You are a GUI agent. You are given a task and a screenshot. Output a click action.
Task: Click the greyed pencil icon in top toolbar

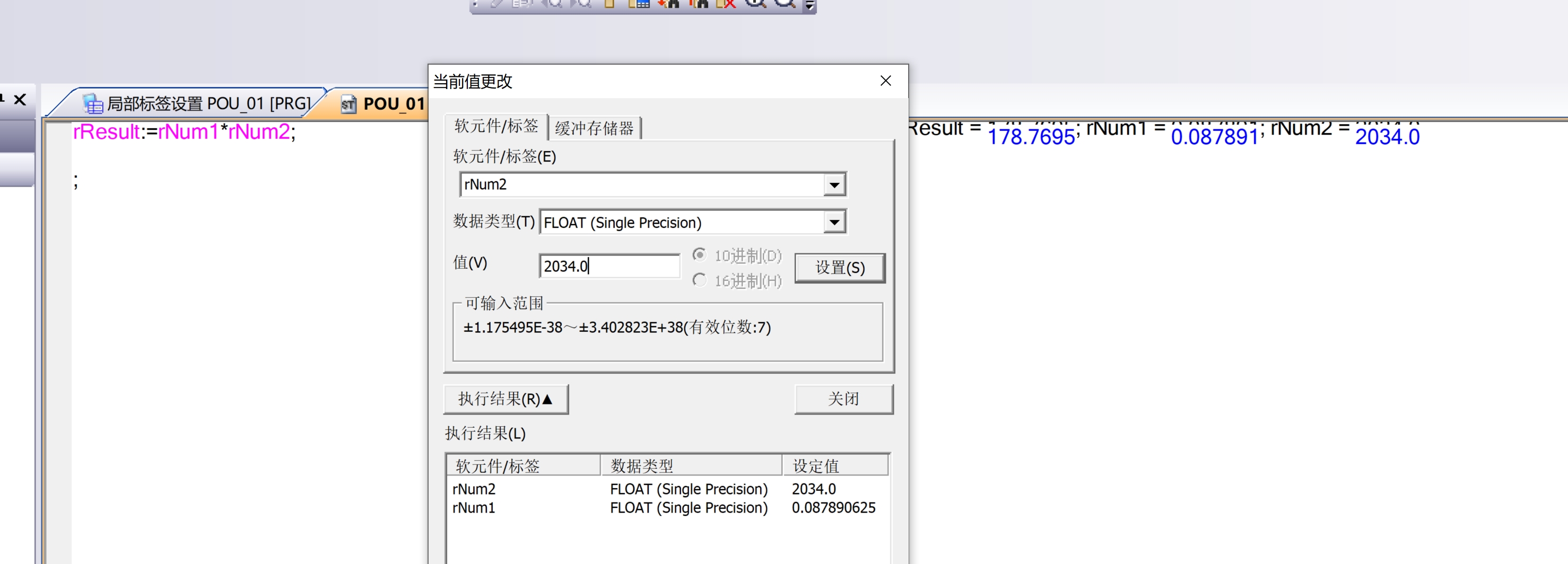pyautogui.click(x=496, y=4)
